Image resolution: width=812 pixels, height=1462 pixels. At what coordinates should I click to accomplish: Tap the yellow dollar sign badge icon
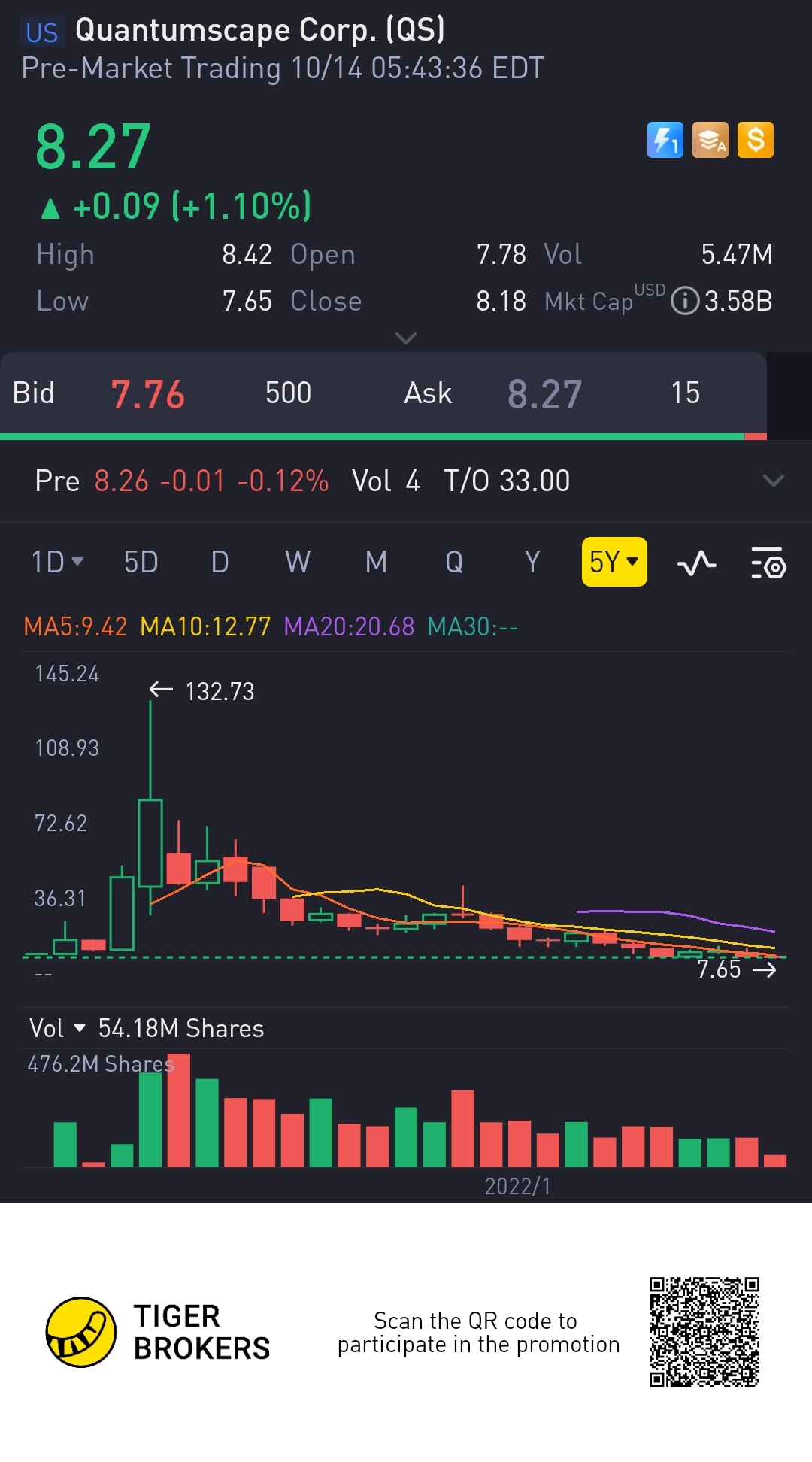pyautogui.click(x=756, y=140)
